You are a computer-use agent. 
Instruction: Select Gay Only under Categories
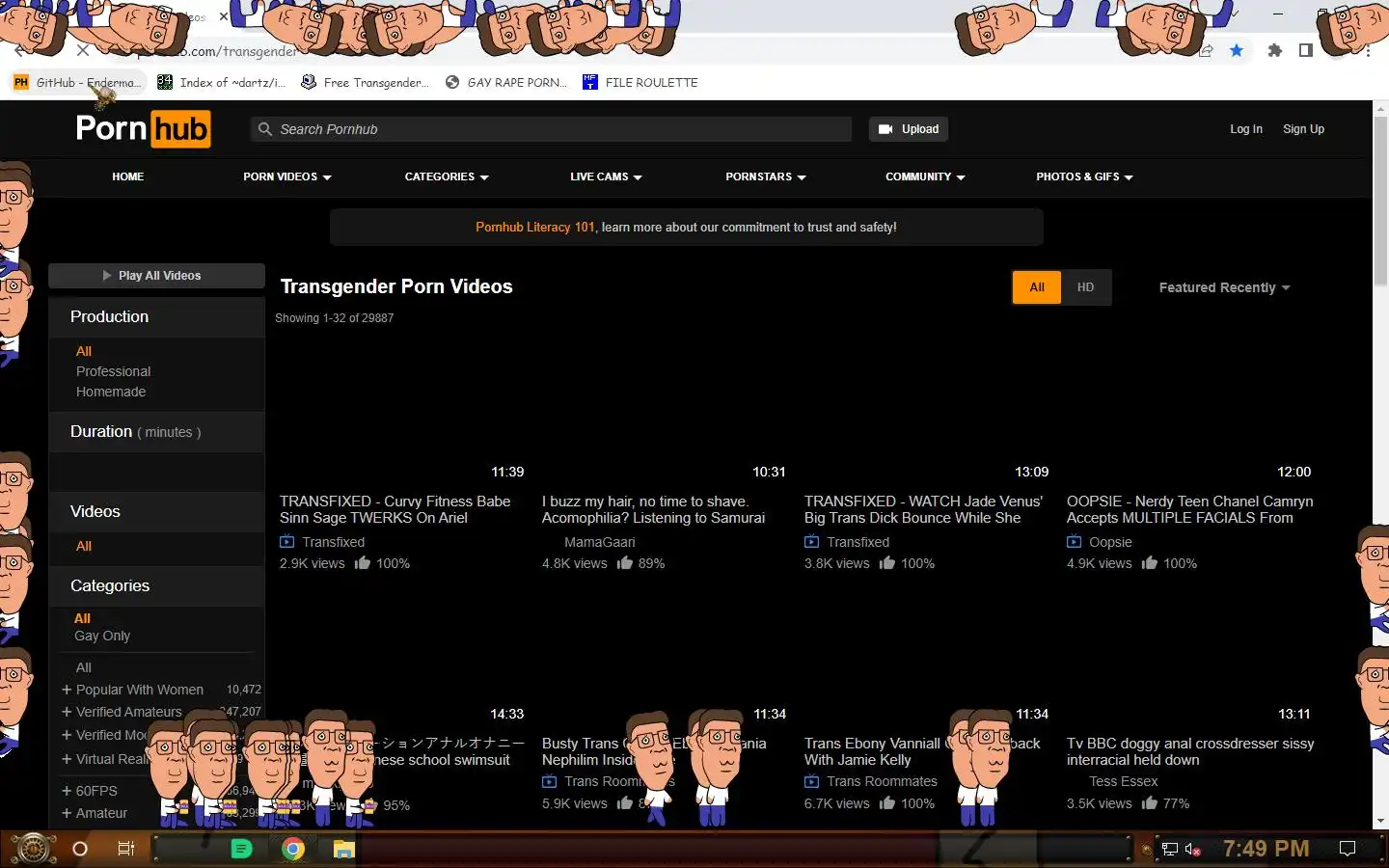point(102,636)
